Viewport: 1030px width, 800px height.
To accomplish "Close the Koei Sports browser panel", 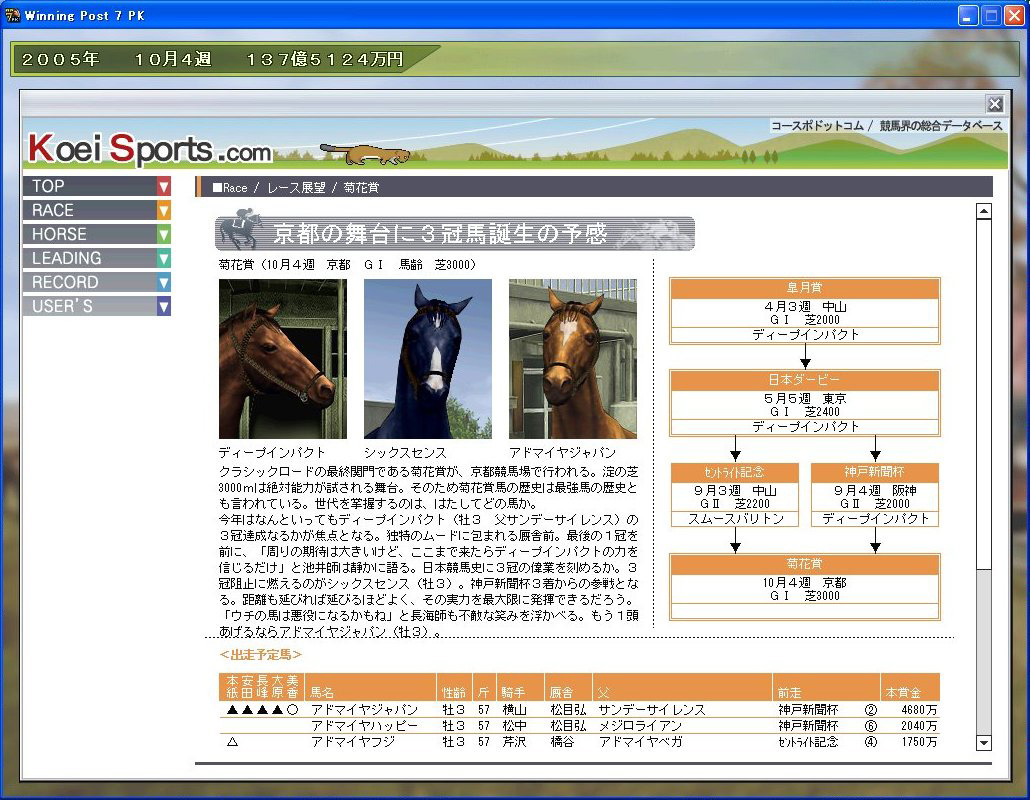I will 995,104.
